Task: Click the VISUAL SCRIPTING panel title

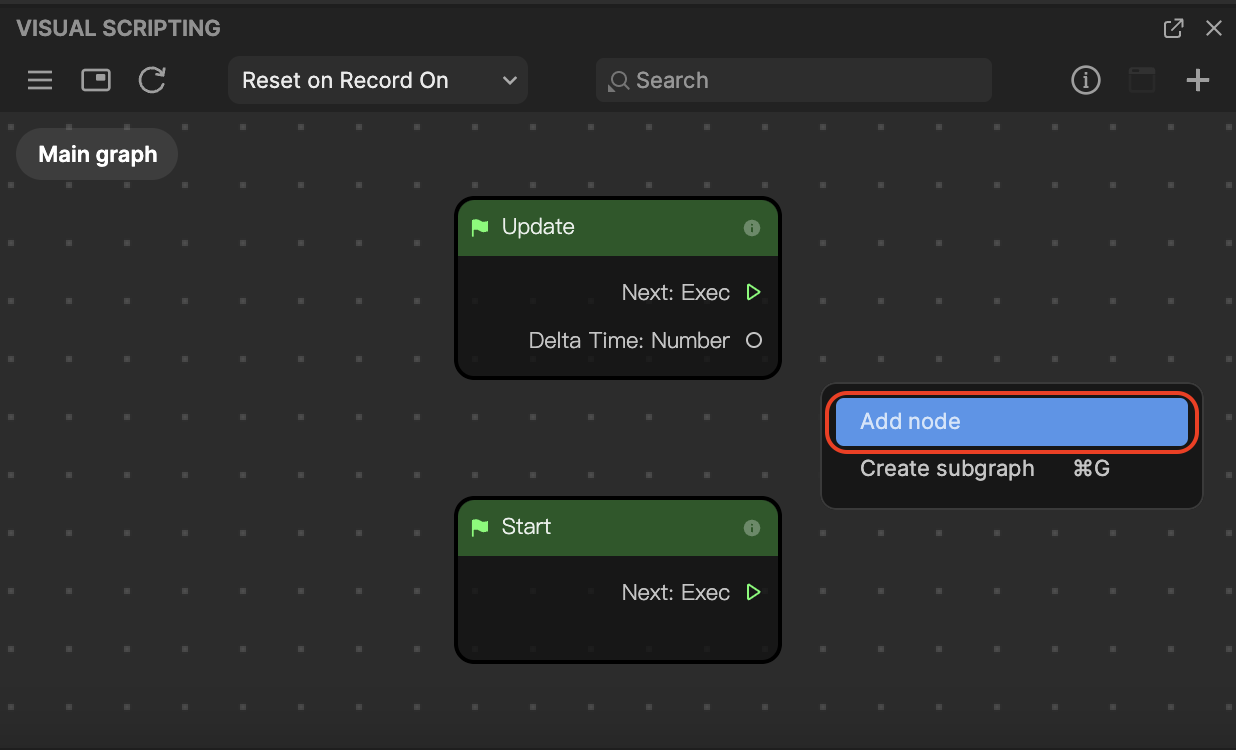Action: (x=118, y=28)
